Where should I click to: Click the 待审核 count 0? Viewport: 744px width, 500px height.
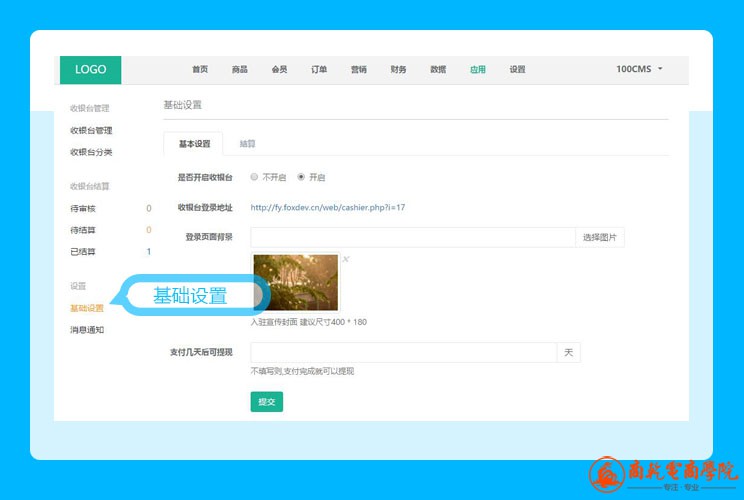point(149,208)
